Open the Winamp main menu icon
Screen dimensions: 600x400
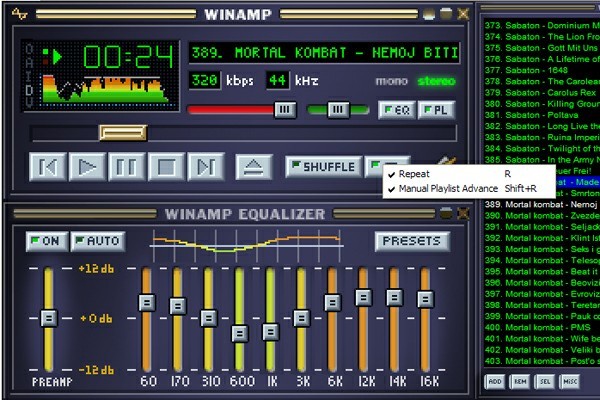(20, 14)
